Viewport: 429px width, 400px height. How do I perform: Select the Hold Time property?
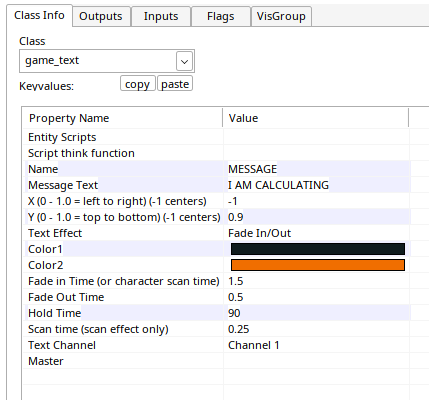tap(55, 313)
